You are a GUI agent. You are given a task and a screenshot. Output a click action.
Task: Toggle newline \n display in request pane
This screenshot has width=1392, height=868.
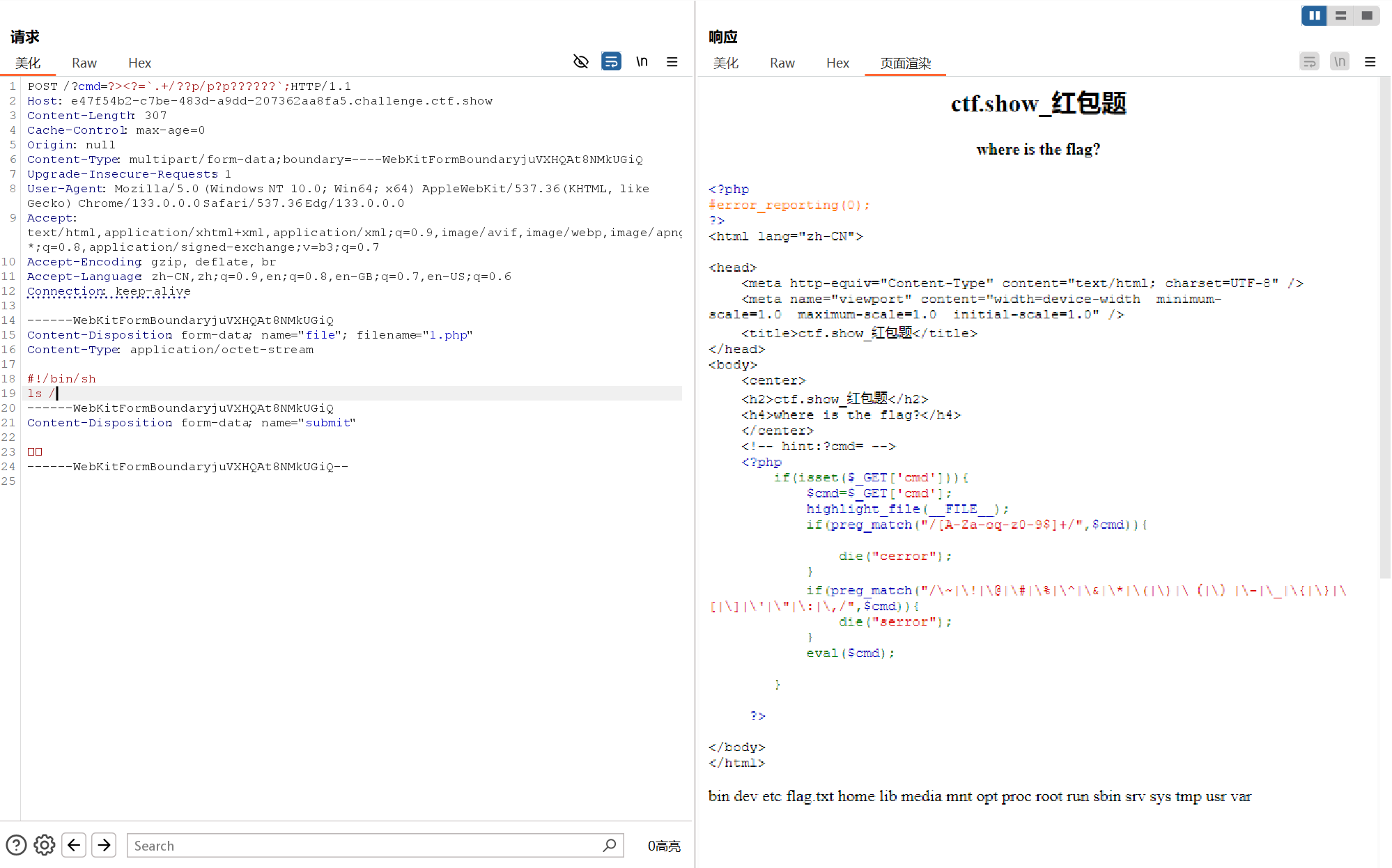pyautogui.click(x=642, y=62)
